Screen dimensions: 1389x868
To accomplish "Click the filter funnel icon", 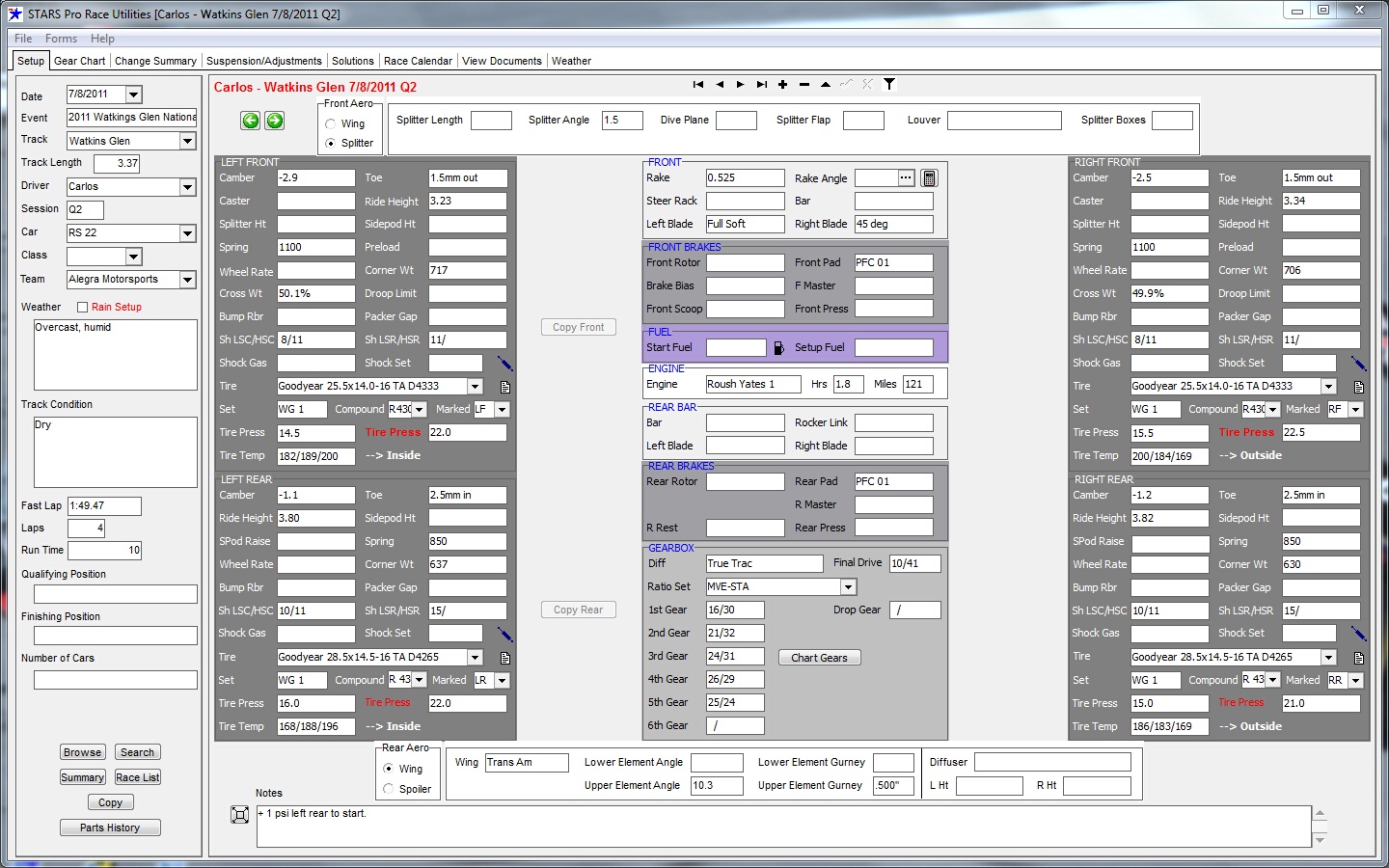I will point(889,85).
